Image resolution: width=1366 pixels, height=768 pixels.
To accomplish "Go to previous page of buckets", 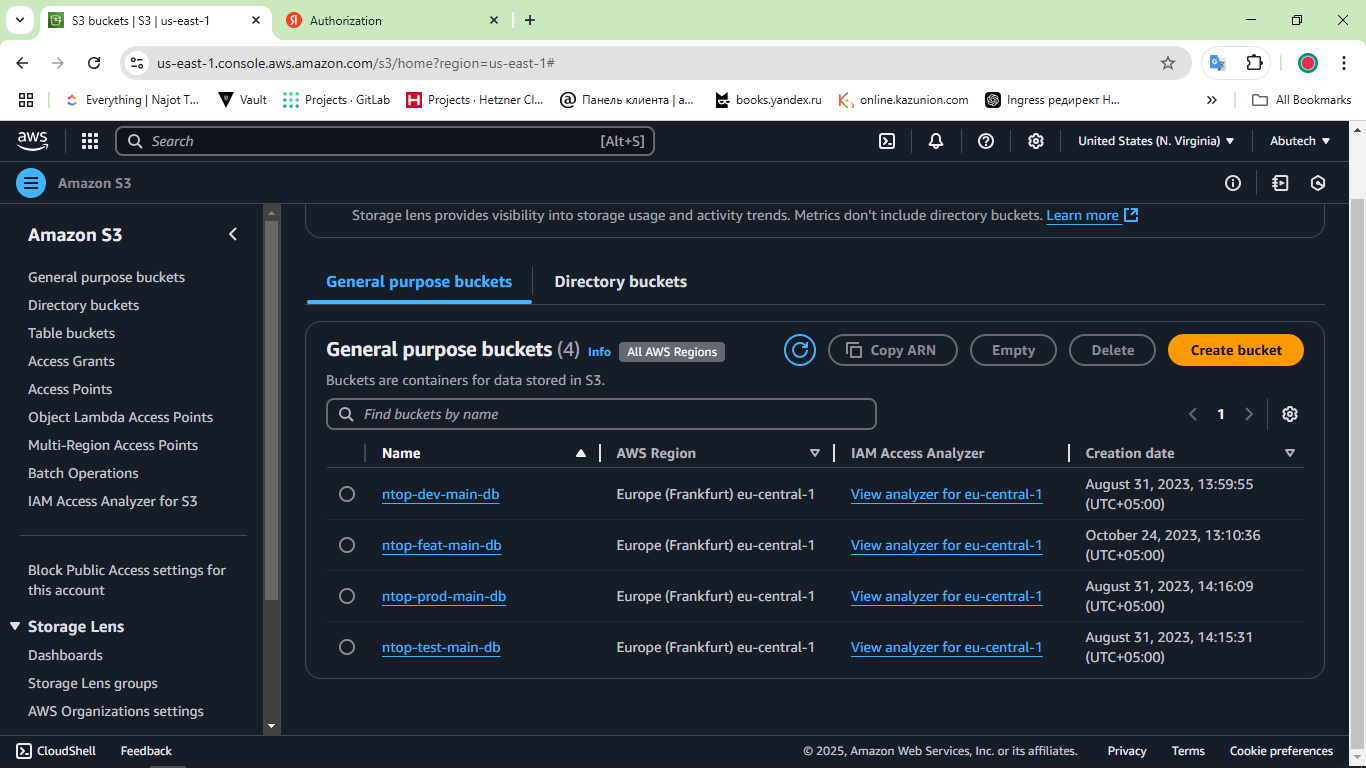I will [x=1192, y=414].
